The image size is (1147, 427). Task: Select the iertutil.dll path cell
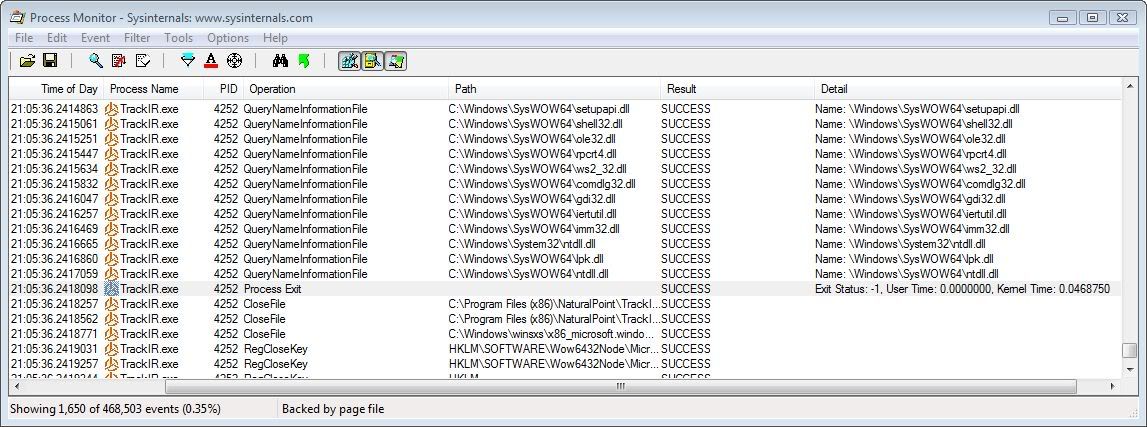533,214
